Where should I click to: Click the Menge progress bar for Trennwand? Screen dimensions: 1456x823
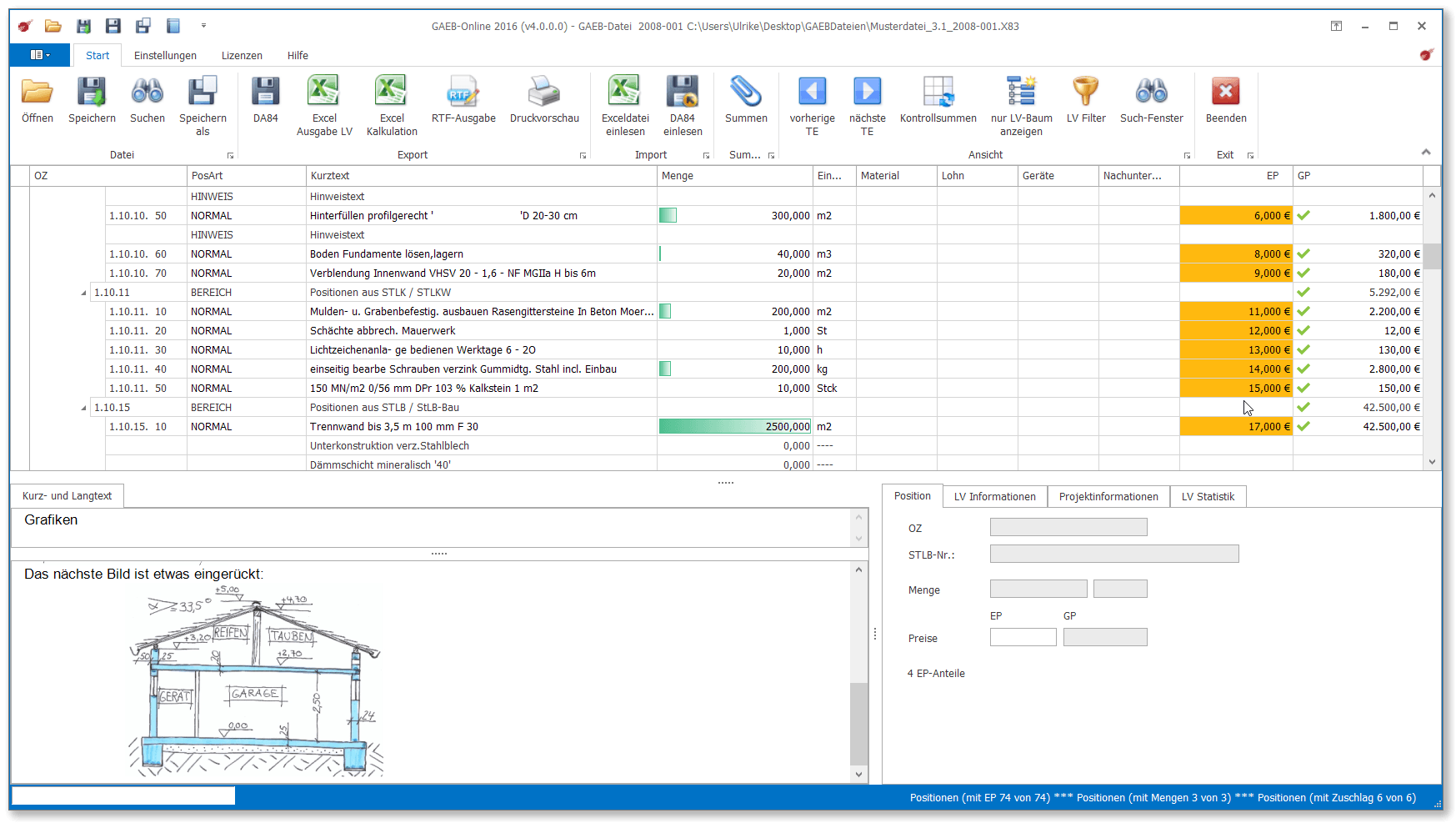[733, 427]
